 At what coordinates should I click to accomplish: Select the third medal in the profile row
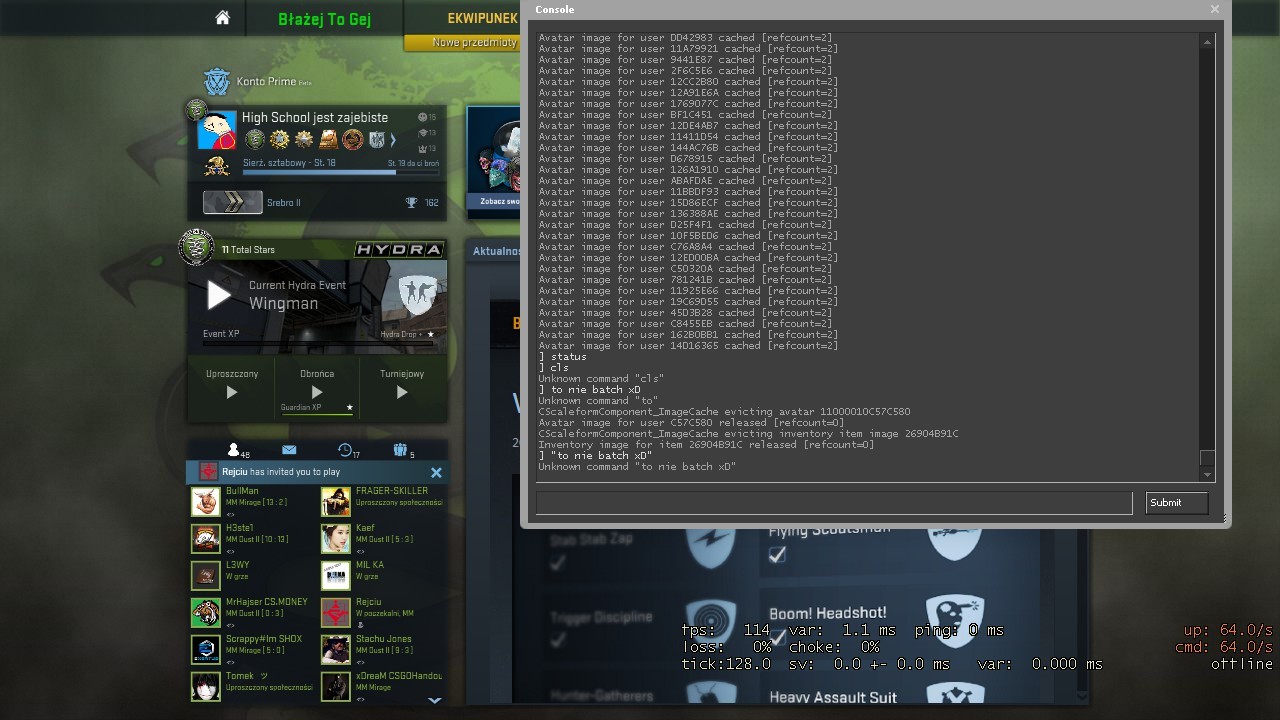(304, 140)
